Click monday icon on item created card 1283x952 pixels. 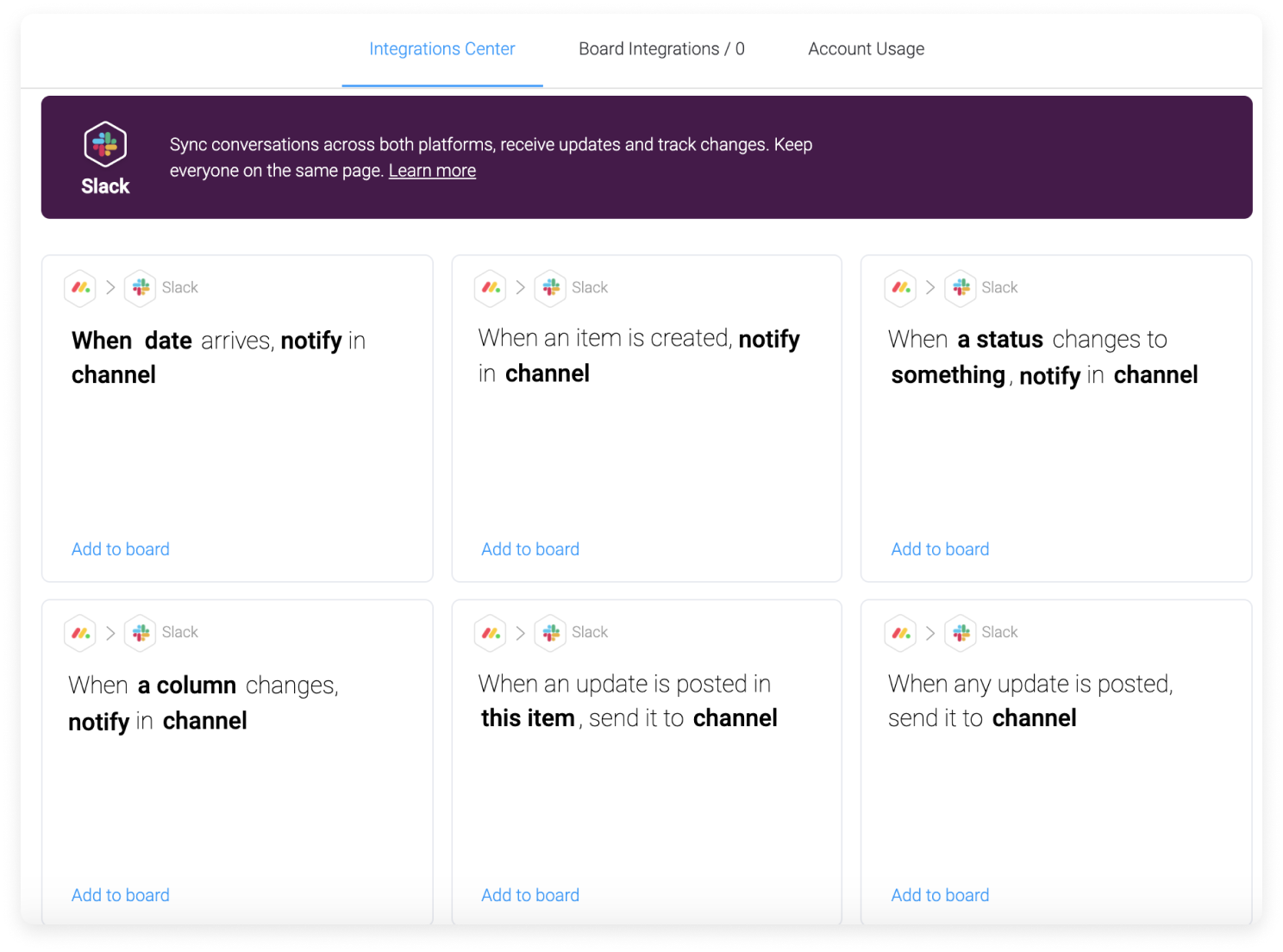(x=491, y=288)
